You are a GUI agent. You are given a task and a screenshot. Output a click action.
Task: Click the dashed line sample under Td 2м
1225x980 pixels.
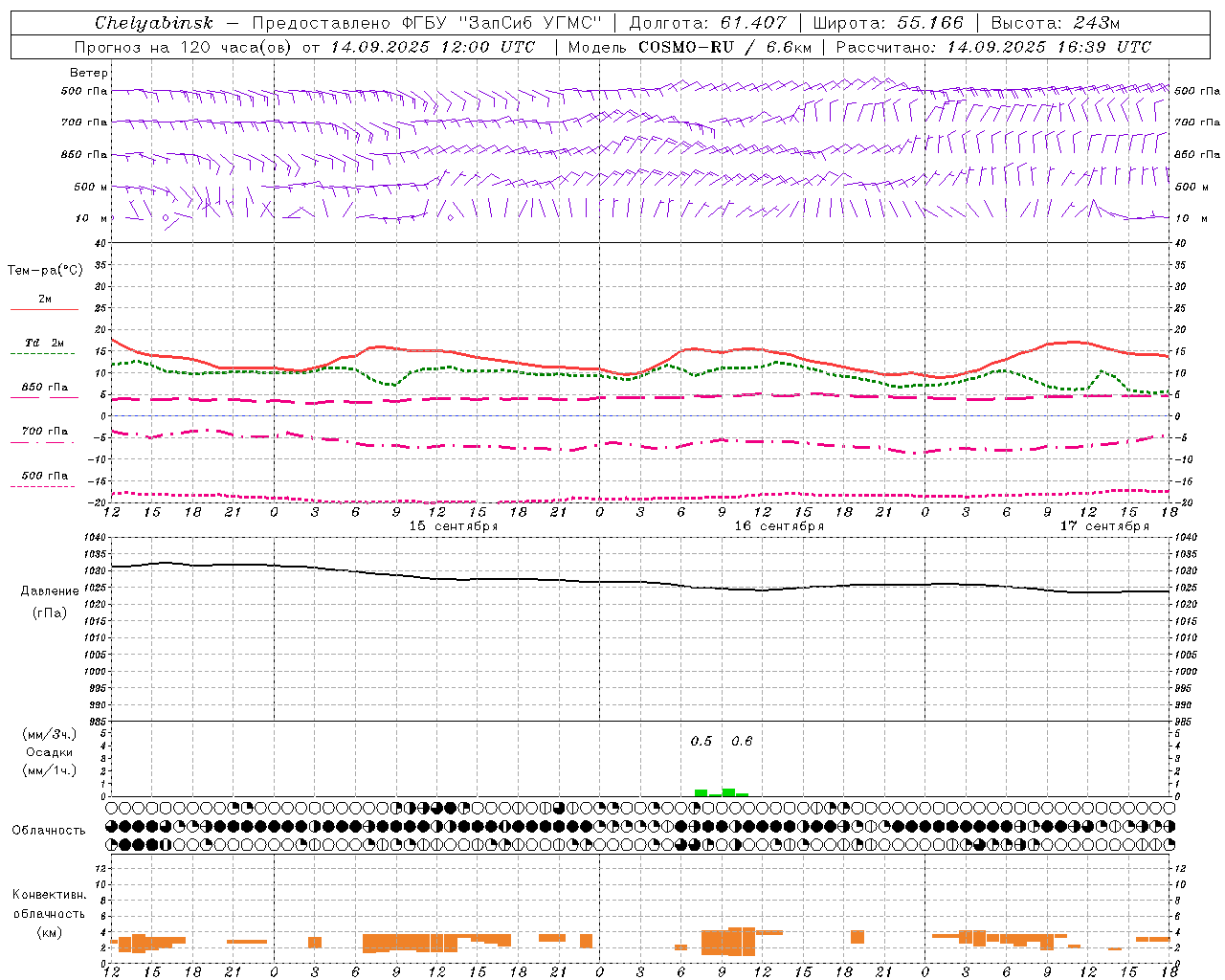(42, 354)
